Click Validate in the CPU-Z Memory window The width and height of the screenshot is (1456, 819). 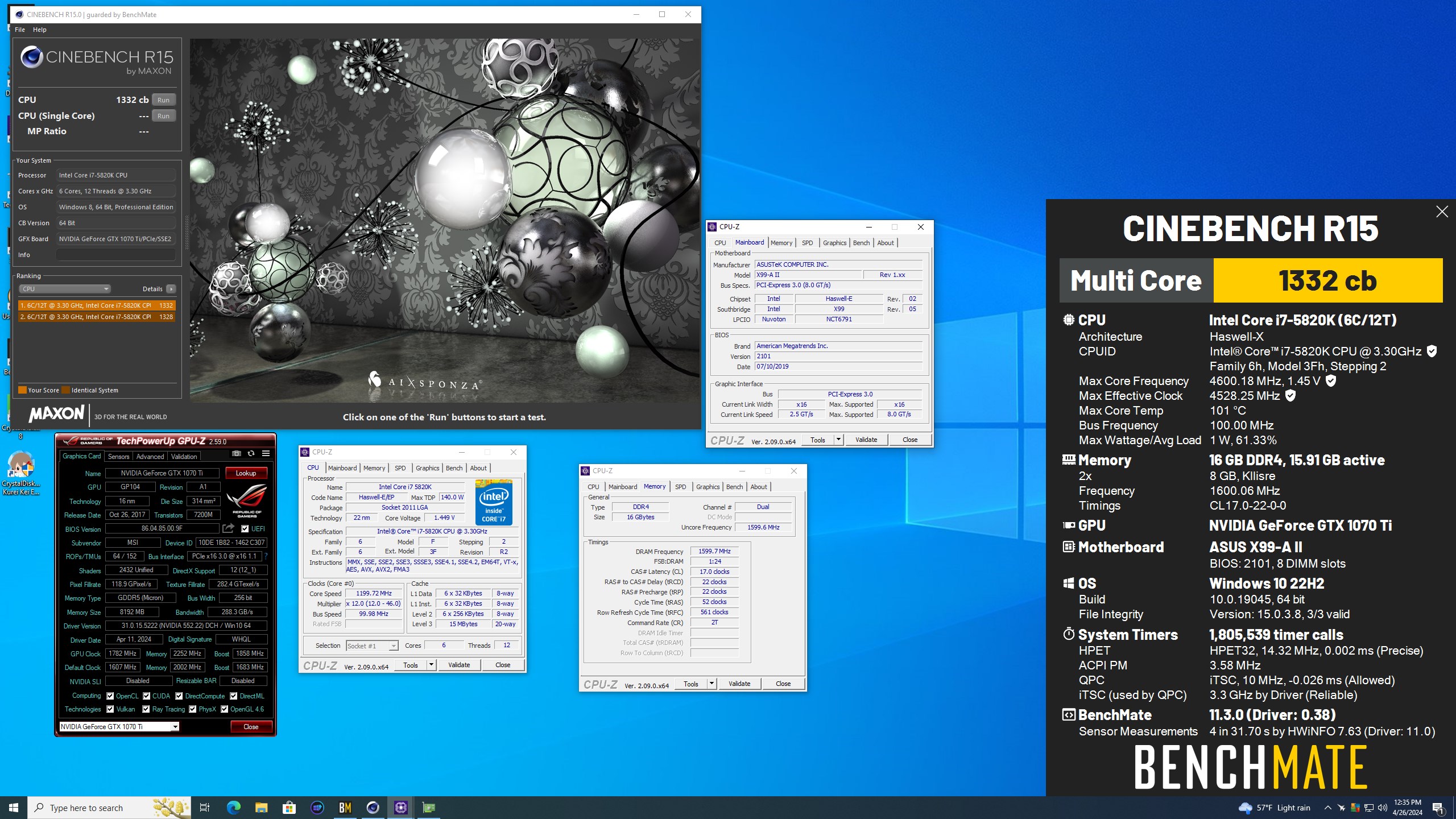click(739, 684)
